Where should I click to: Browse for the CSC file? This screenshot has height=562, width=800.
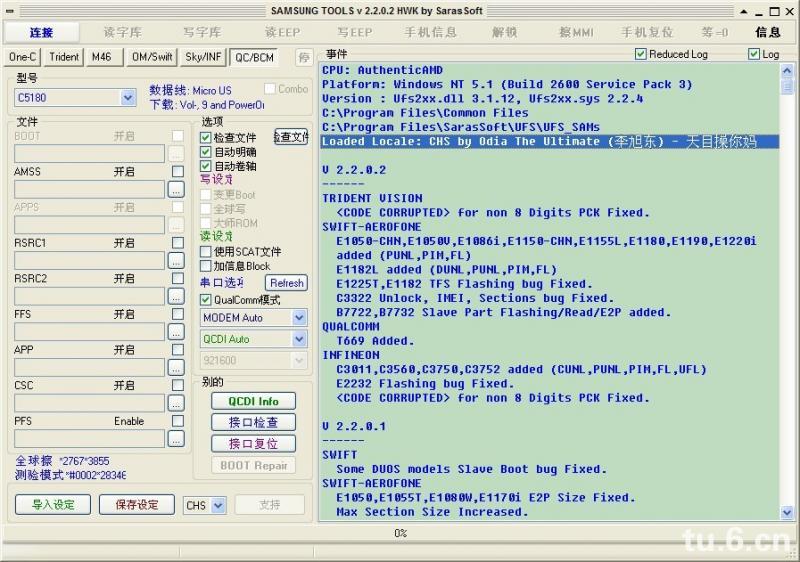(x=176, y=403)
